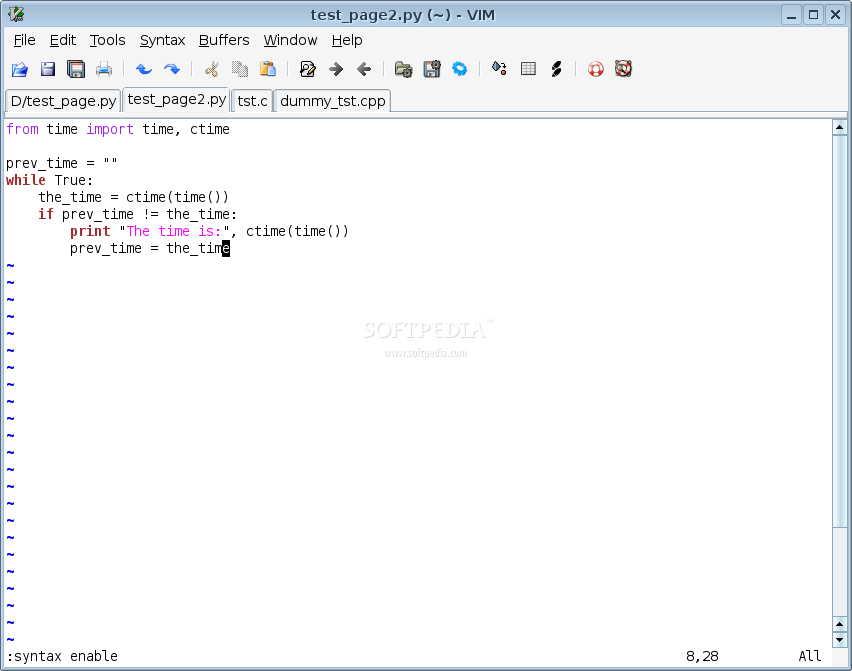Open the Help menu
Viewport: 852px width, 671px height.
[347, 40]
